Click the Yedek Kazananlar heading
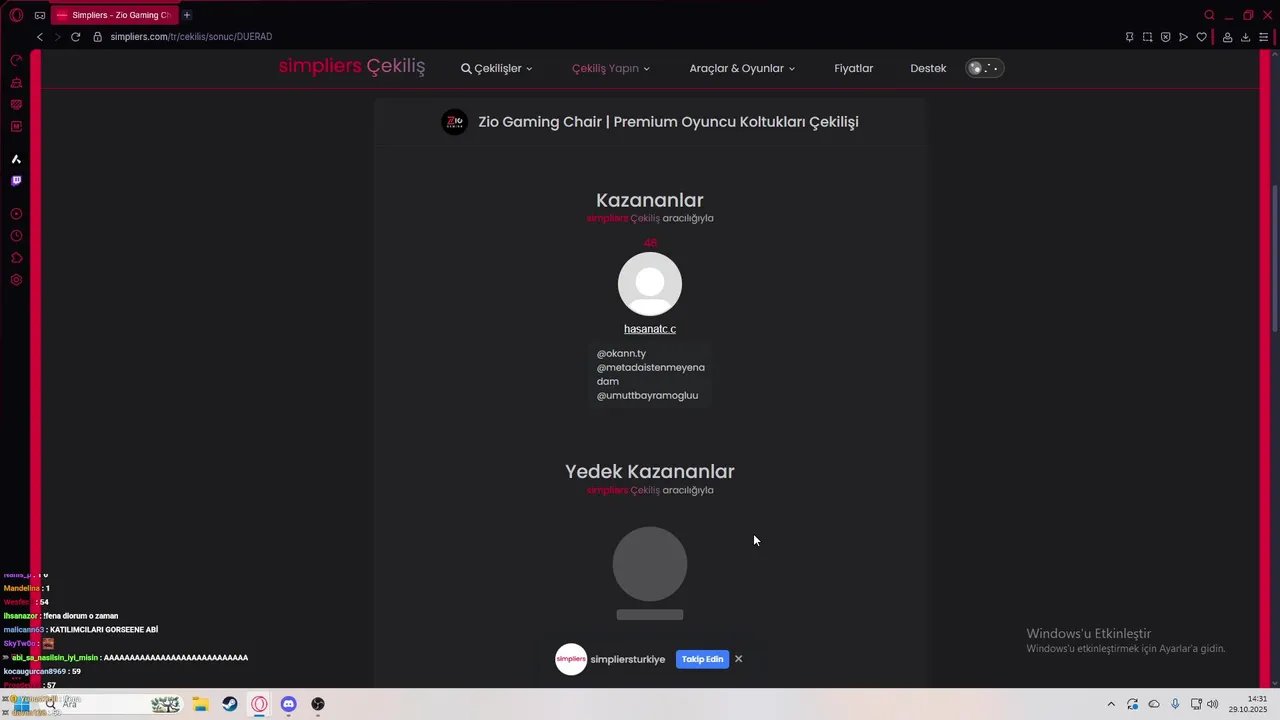 point(650,471)
